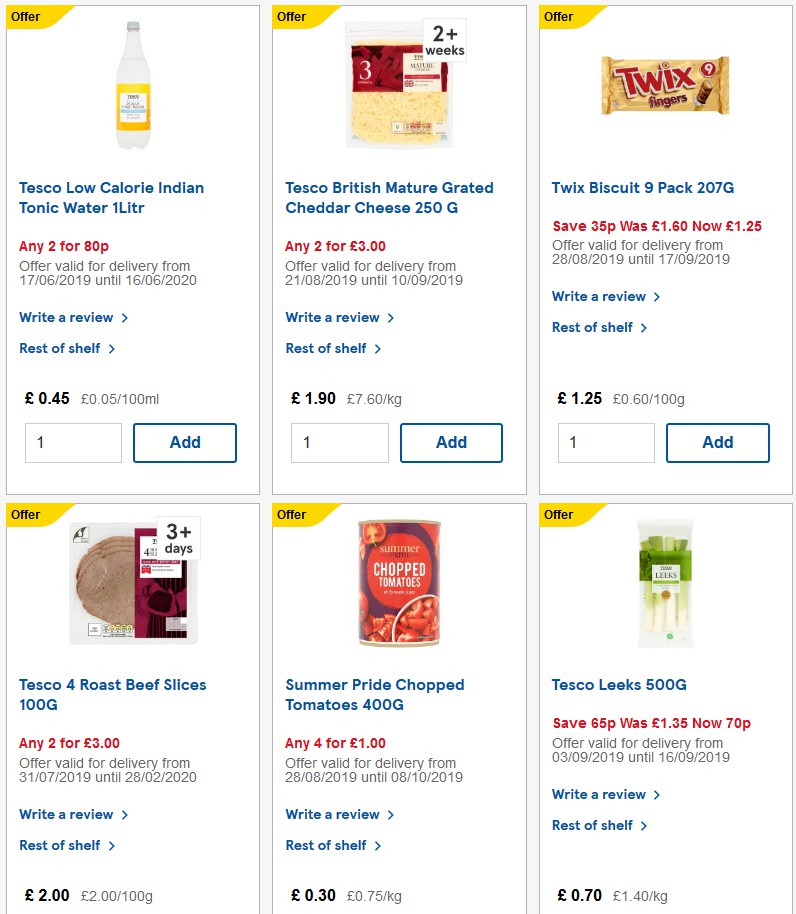View the Tesco Leeks product image
796x914 pixels.
665,580
